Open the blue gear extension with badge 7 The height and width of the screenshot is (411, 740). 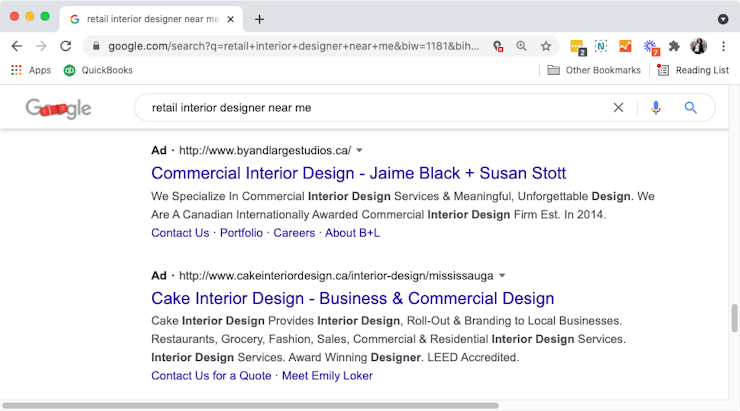[x=651, y=47]
